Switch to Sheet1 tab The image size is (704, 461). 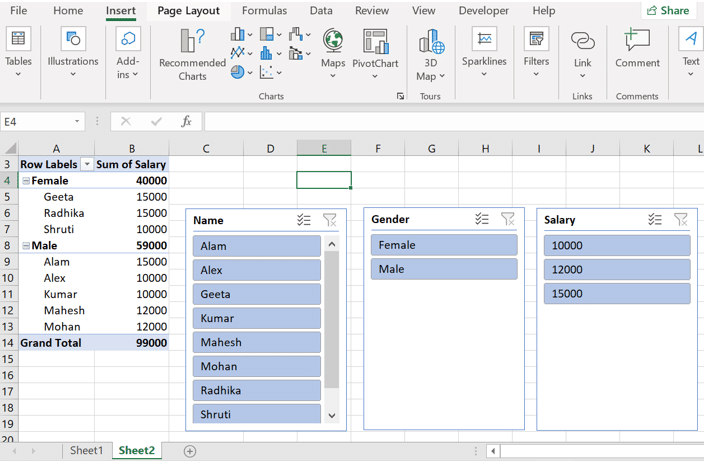click(x=86, y=450)
